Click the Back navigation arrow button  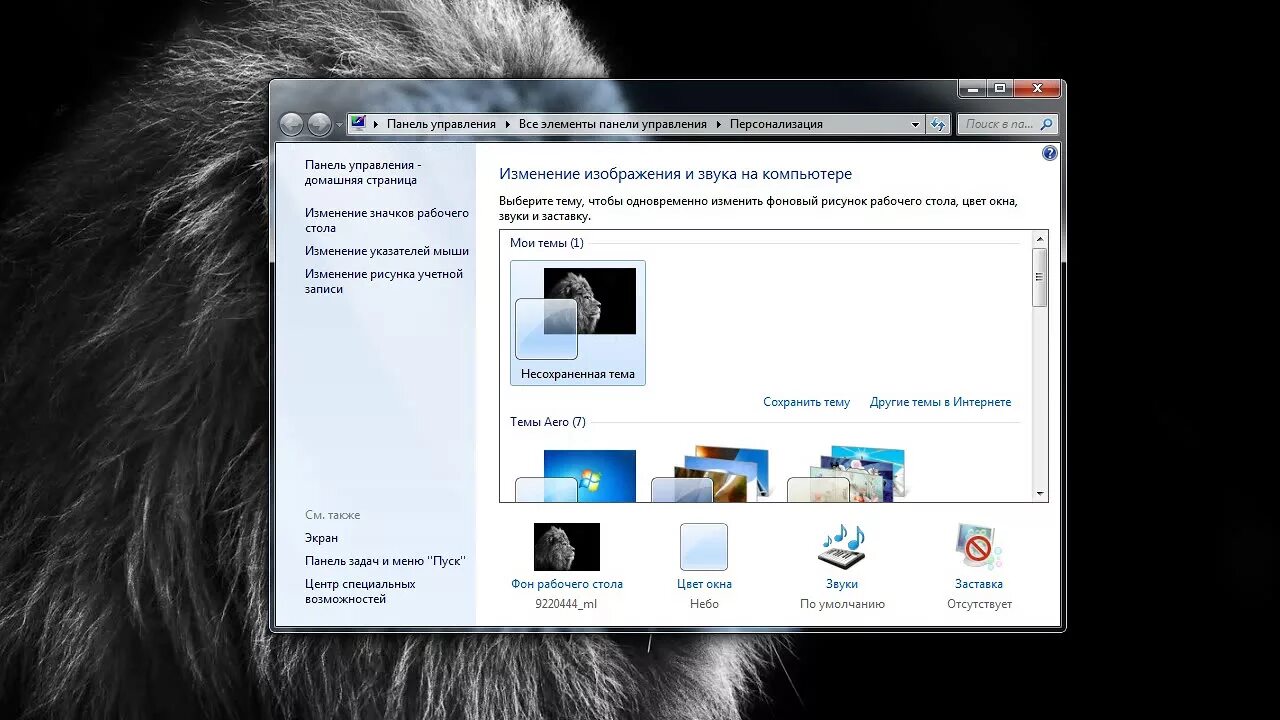pos(291,124)
